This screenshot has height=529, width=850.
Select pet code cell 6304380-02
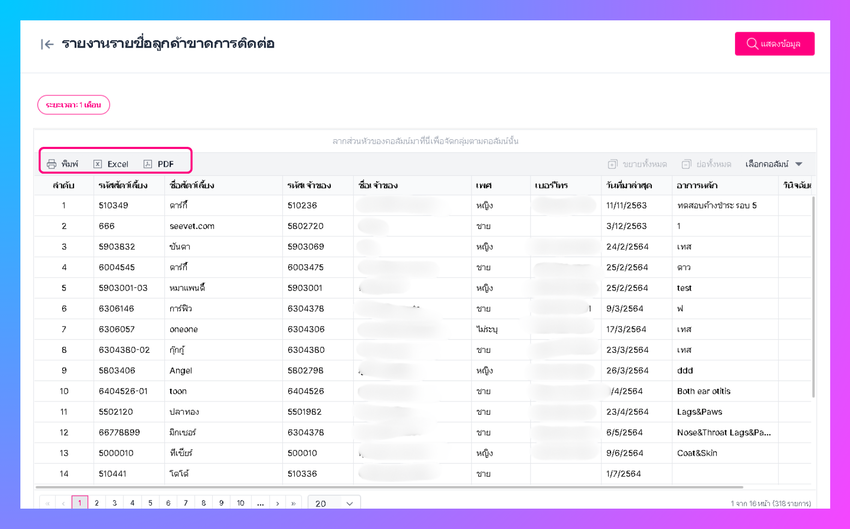[x=129, y=350]
